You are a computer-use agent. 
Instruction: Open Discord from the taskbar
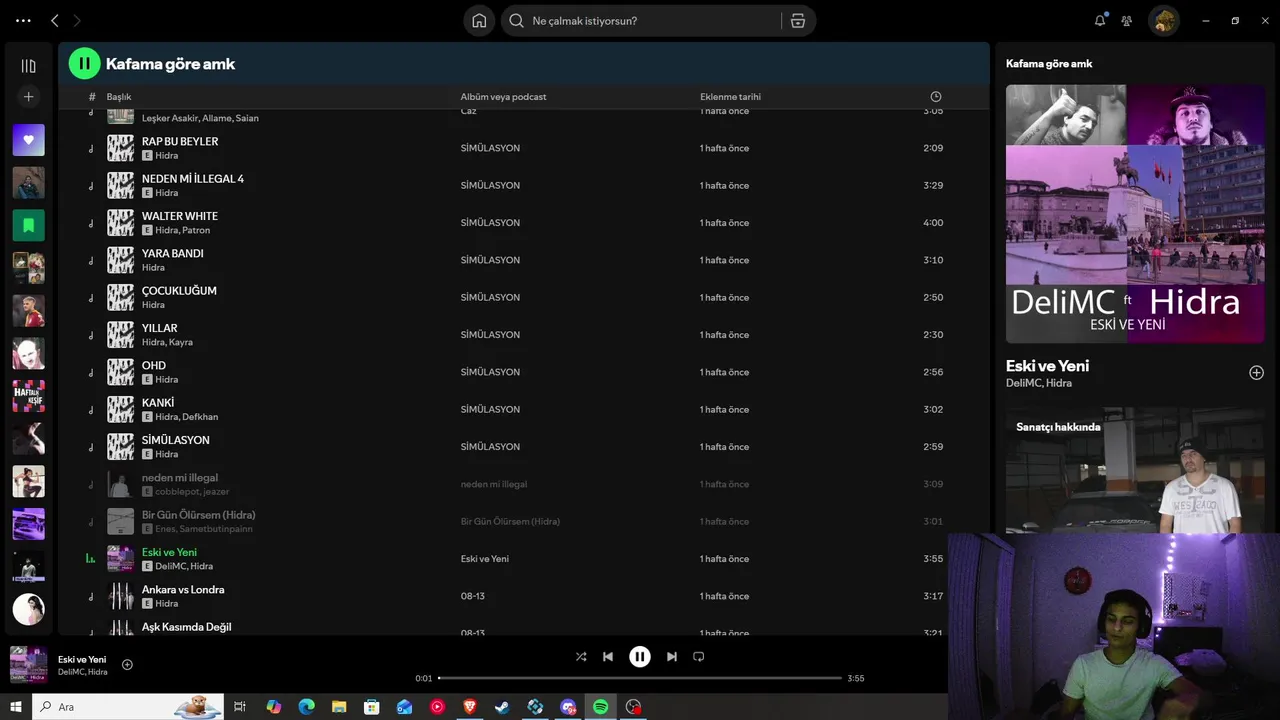coord(568,707)
